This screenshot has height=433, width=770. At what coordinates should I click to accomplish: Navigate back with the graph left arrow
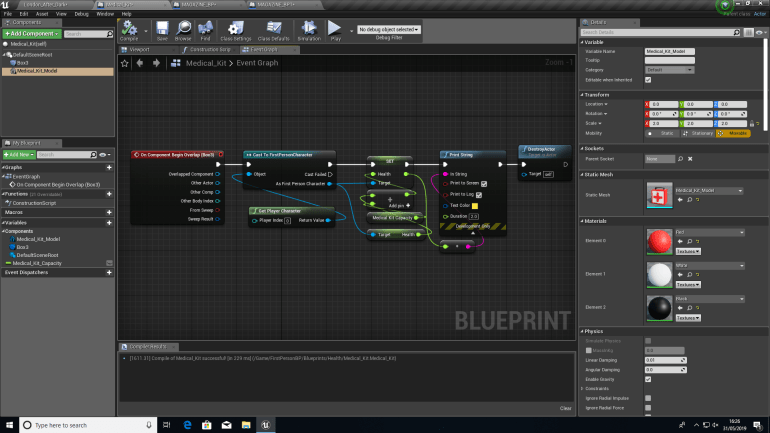tap(140, 63)
